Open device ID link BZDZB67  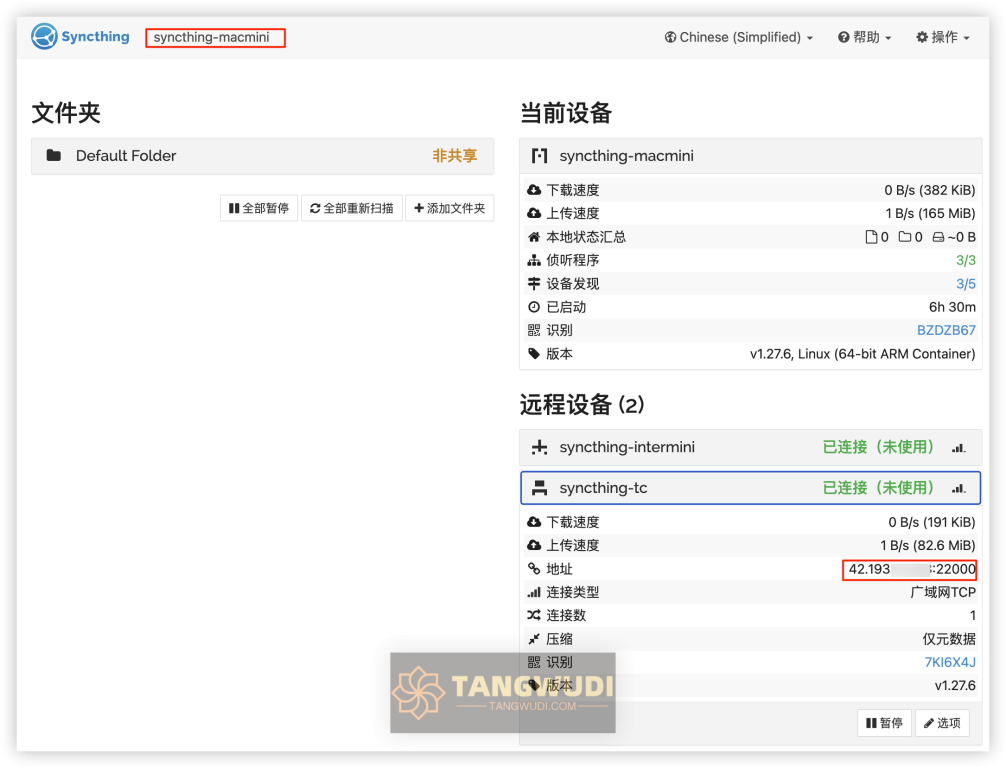pyautogui.click(x=946, y=330)
